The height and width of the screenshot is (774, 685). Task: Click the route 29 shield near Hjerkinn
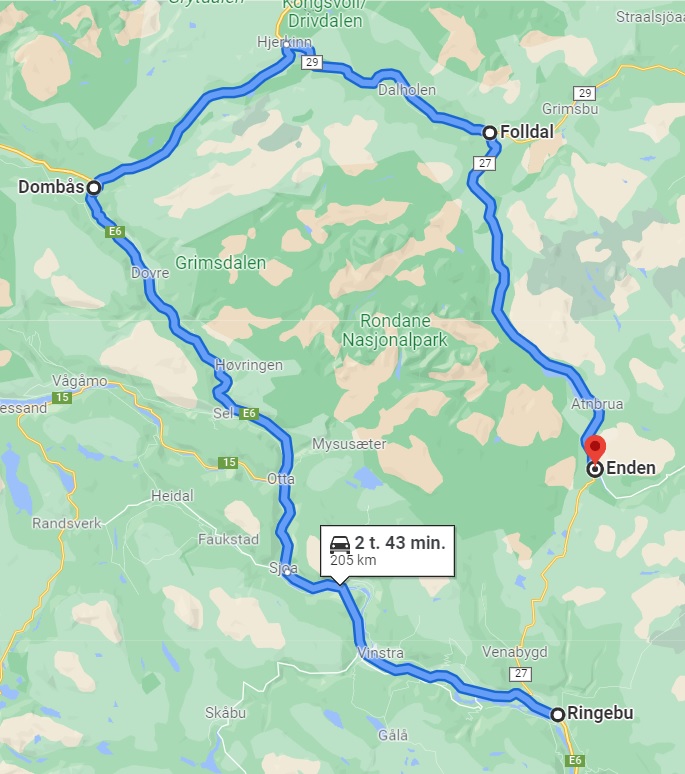pos(312,62)
